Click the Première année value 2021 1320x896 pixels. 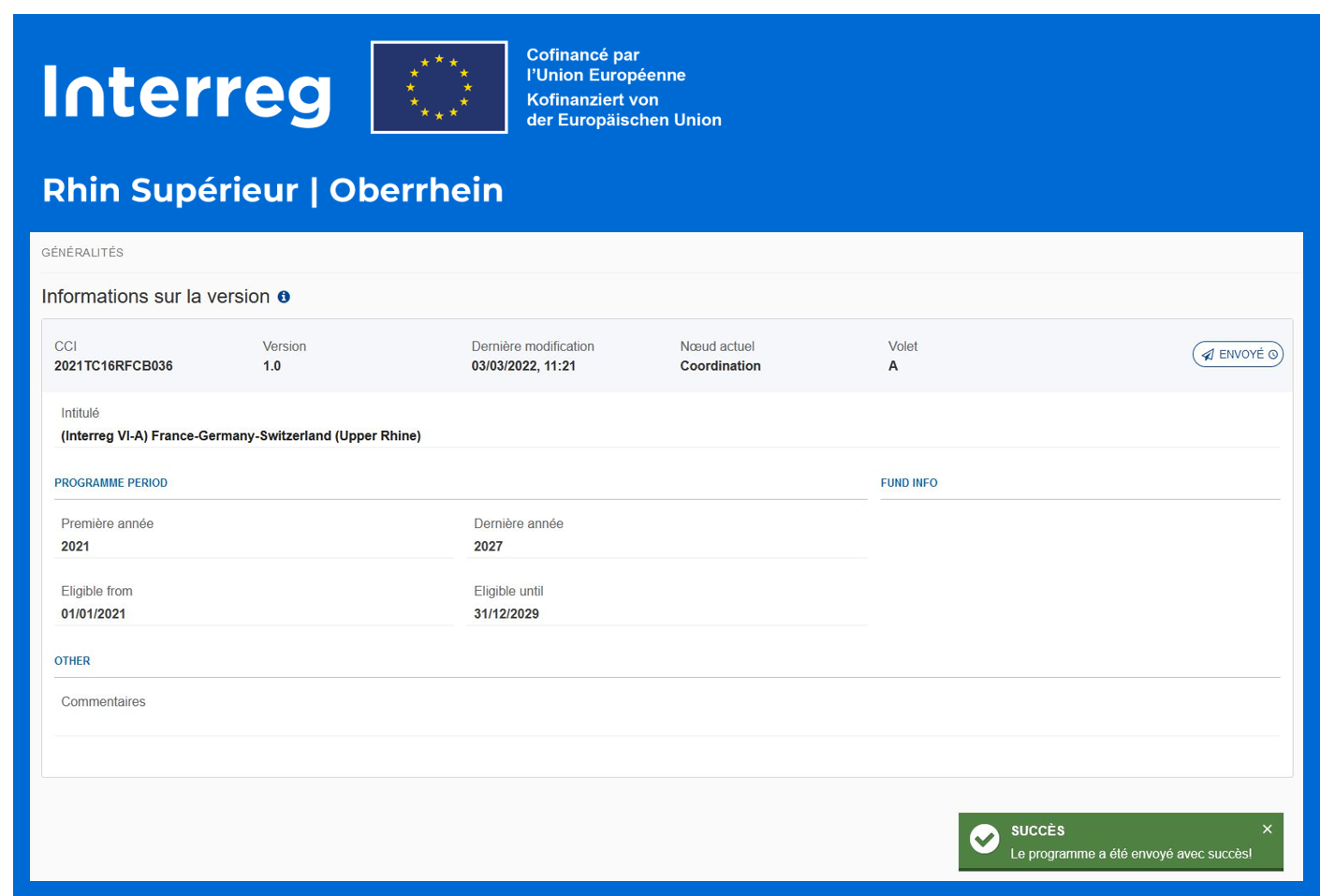[75, 546]
